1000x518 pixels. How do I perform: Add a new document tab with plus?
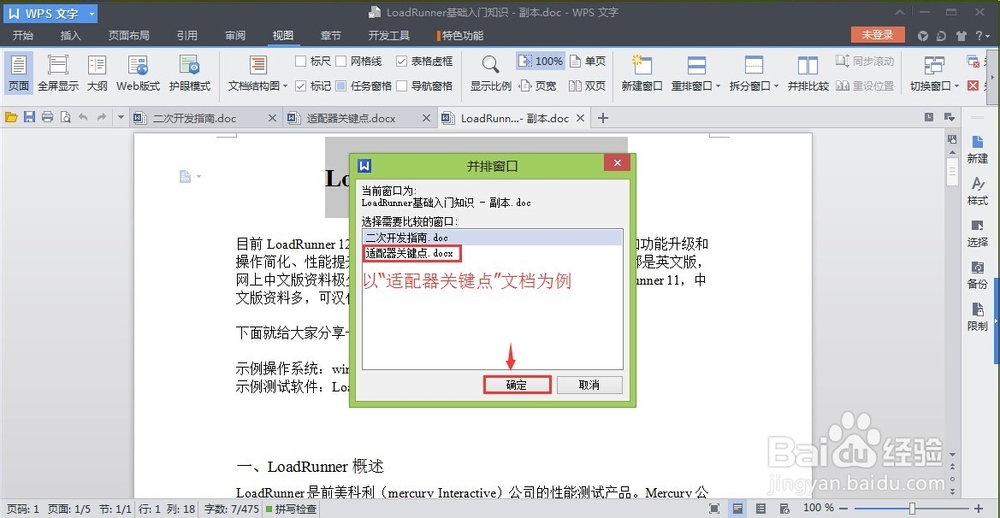603,118
